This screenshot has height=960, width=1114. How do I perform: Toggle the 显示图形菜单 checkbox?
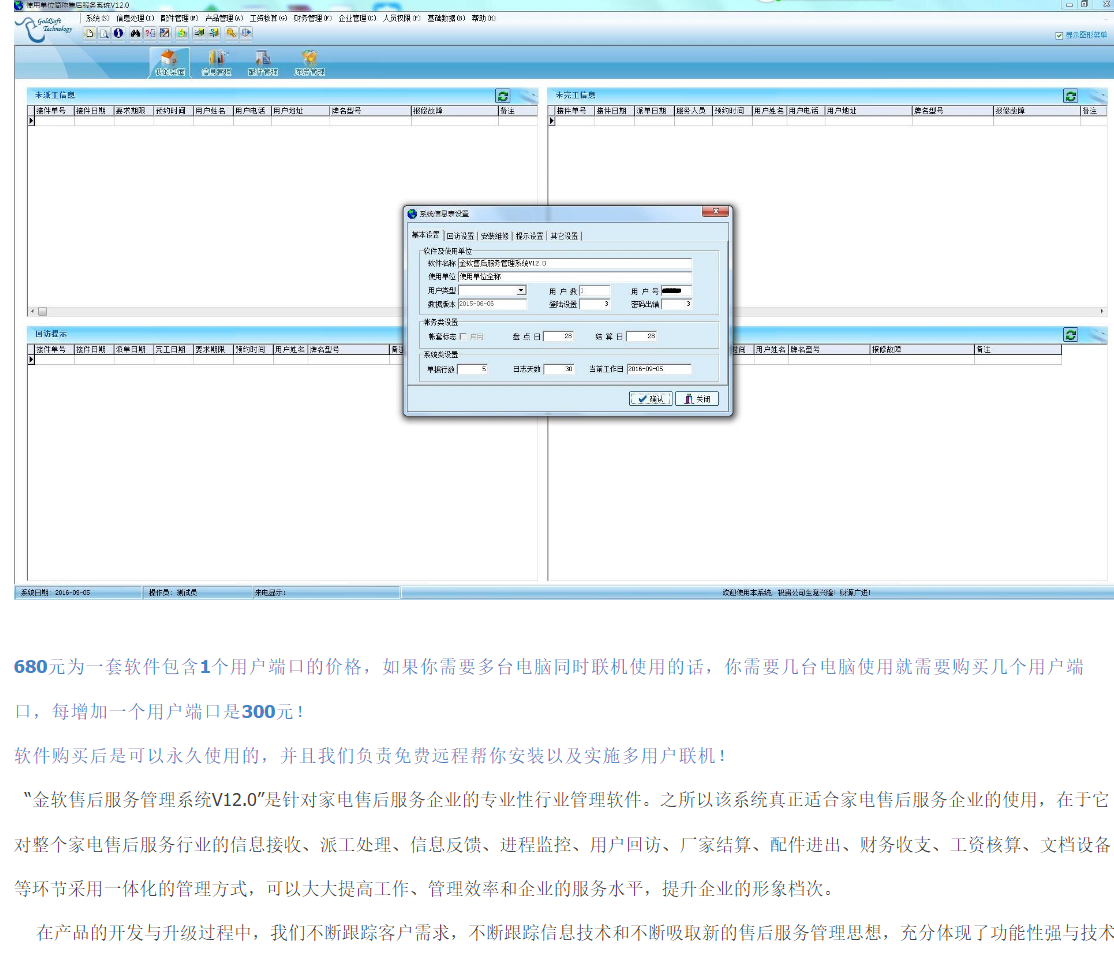click(1059, 36)
